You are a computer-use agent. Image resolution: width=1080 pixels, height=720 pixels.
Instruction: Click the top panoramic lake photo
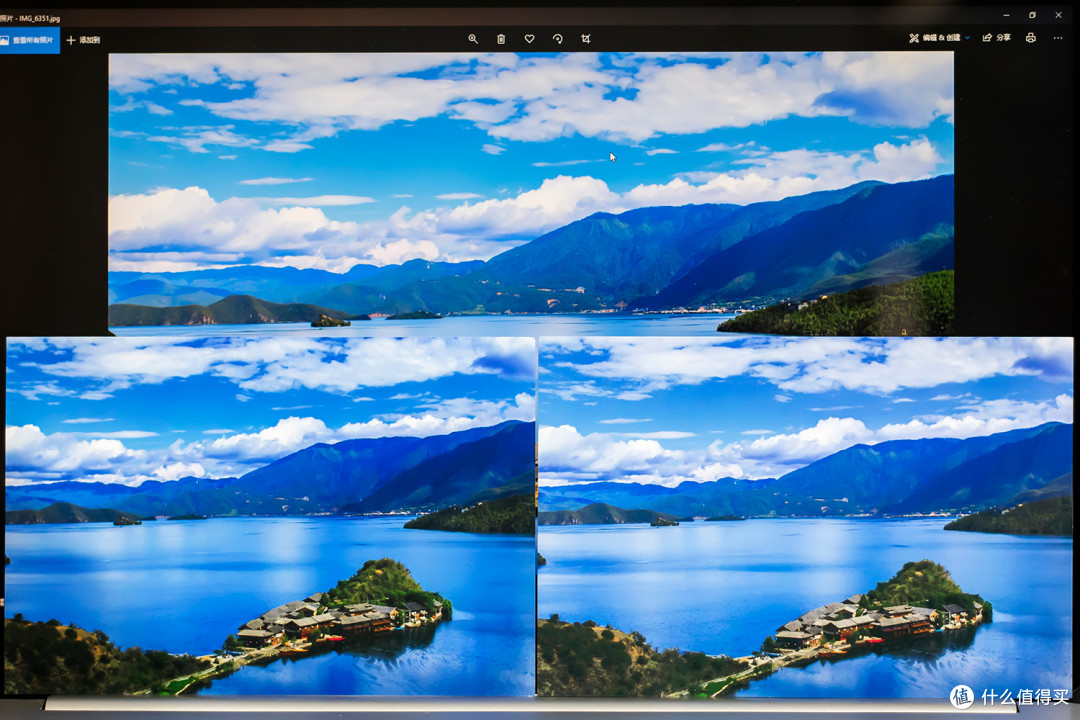[x=531, y=194]
